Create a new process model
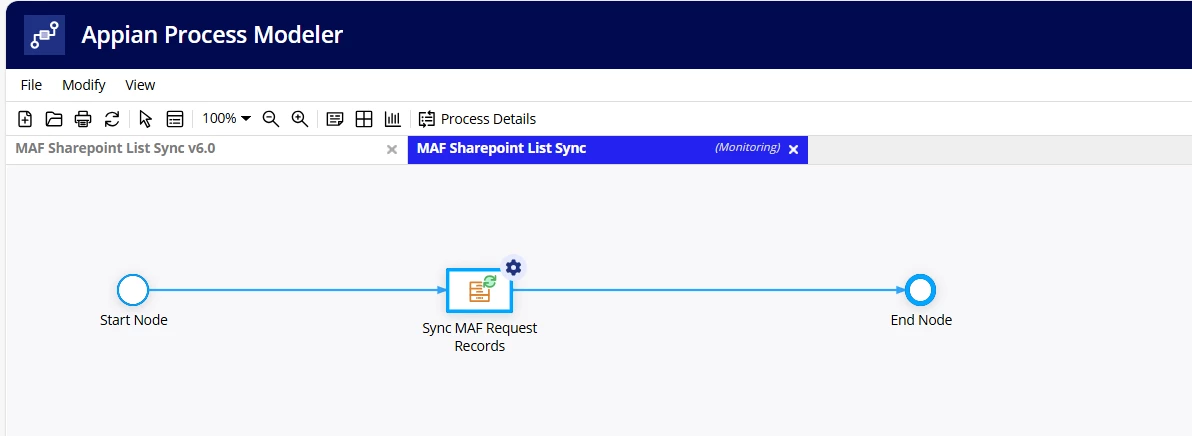The image size is (1192, 436). (25, 118)
